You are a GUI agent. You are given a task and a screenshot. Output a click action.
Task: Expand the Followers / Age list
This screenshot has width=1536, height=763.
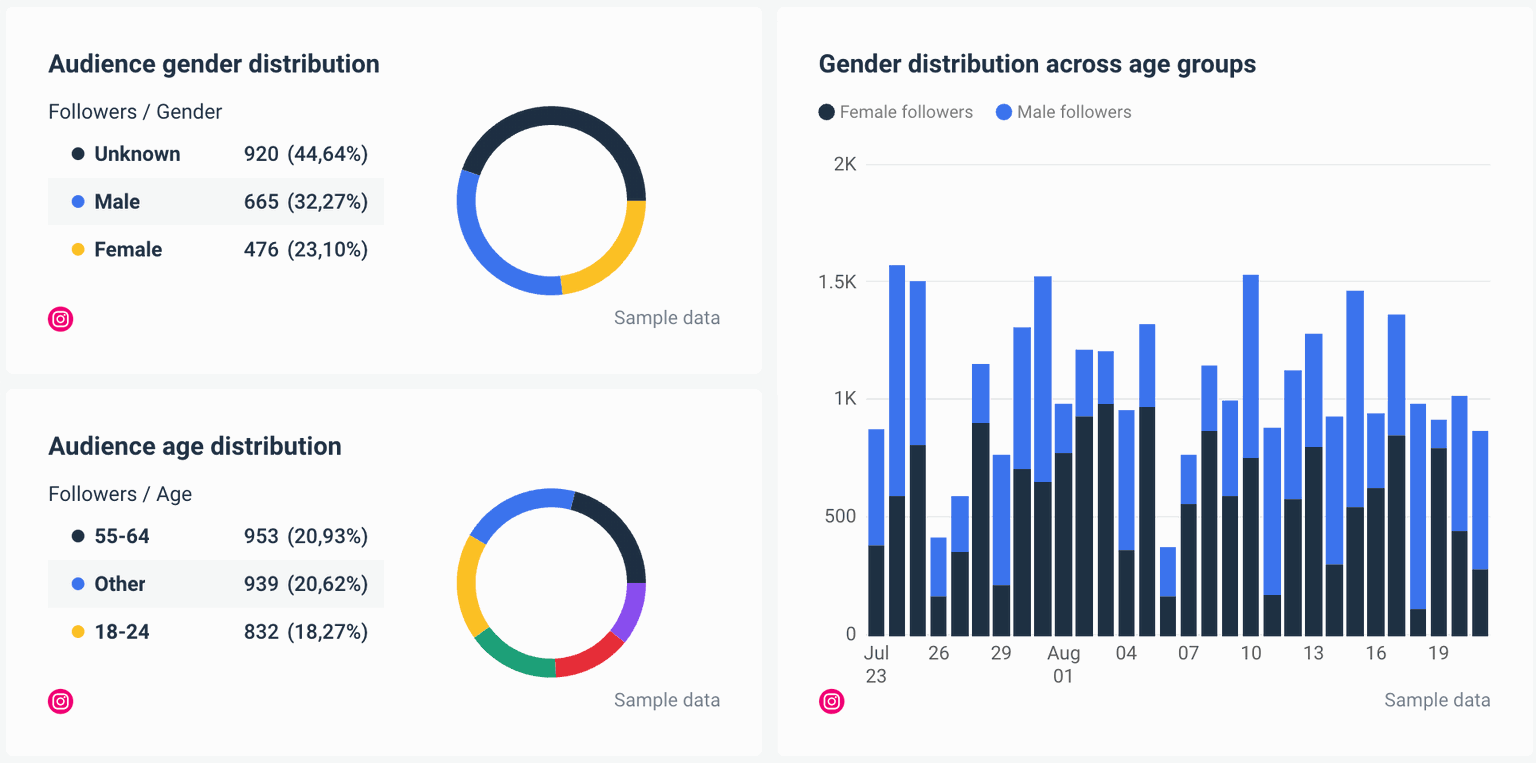(120, 494)
